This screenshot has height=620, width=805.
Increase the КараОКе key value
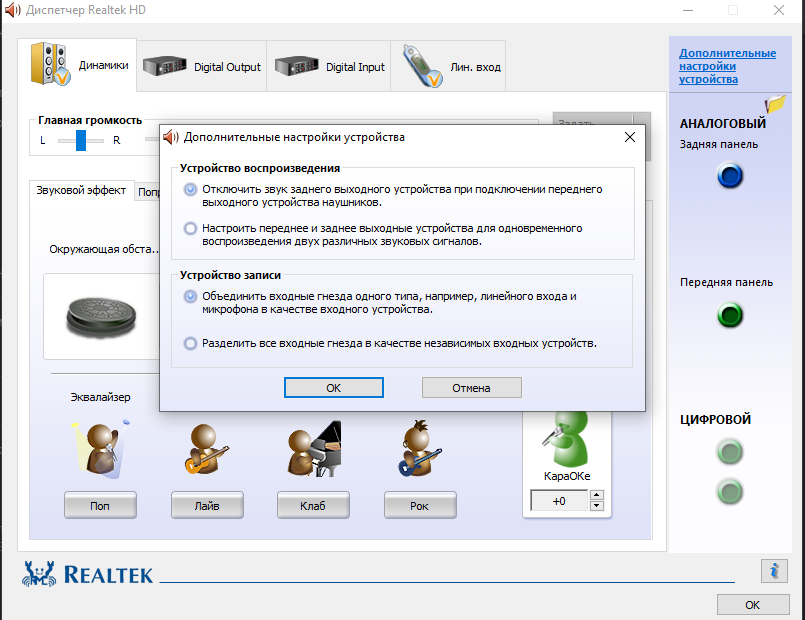pos(596,495)
